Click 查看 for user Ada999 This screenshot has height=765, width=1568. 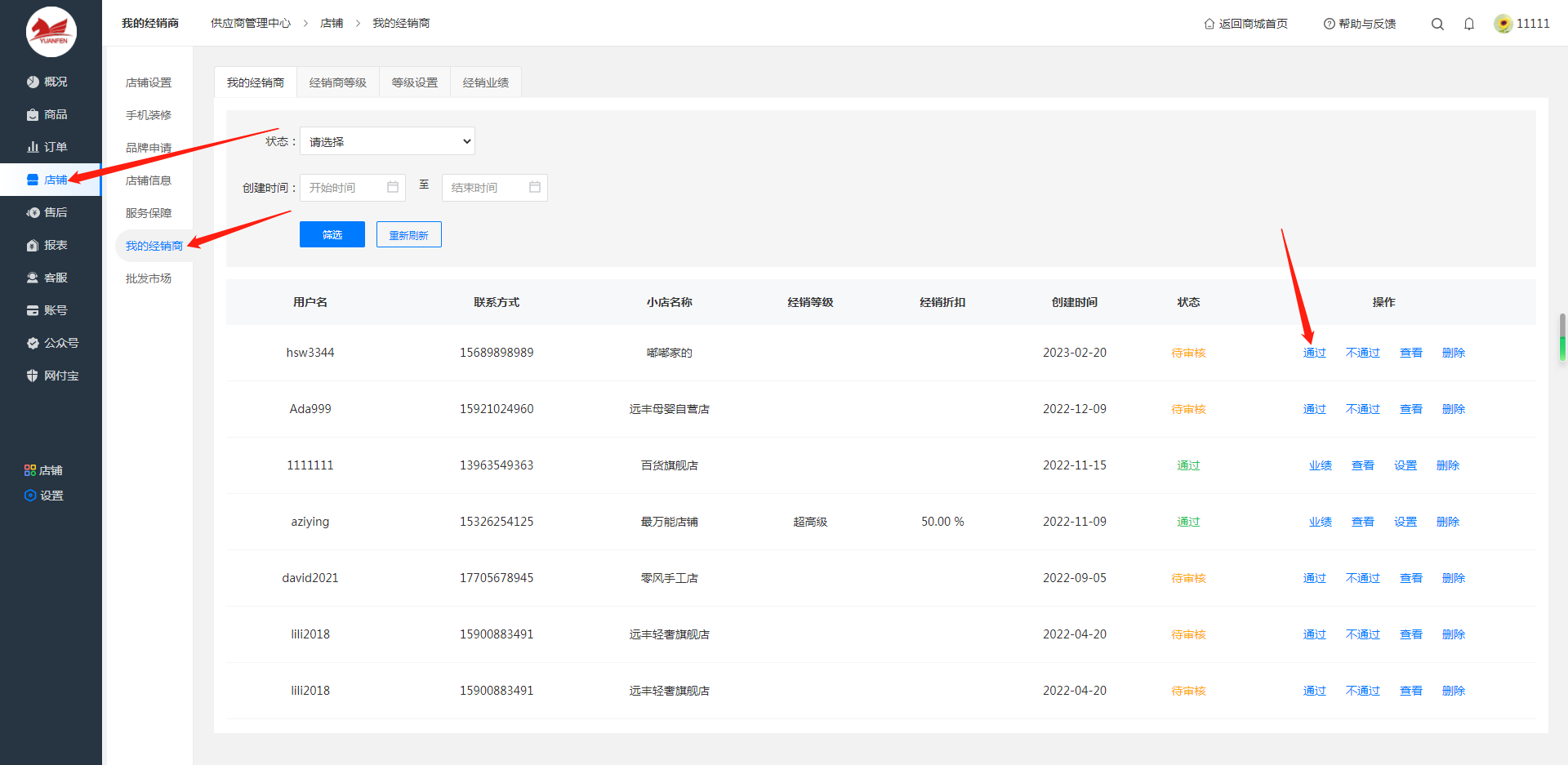1411,409
